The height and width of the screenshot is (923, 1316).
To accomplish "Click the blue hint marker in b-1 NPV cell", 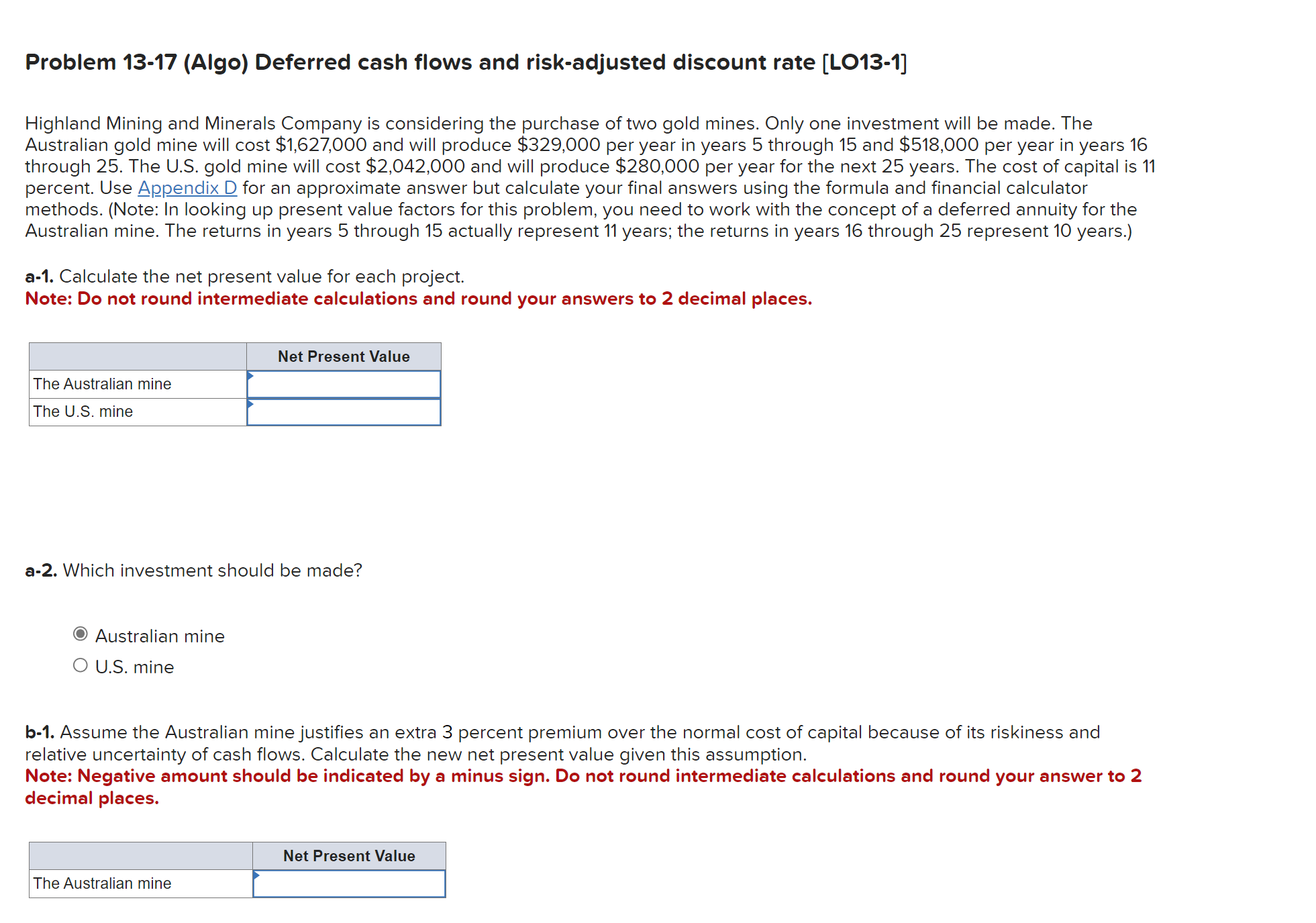I will pyautogui.click(x=256, y=875).
